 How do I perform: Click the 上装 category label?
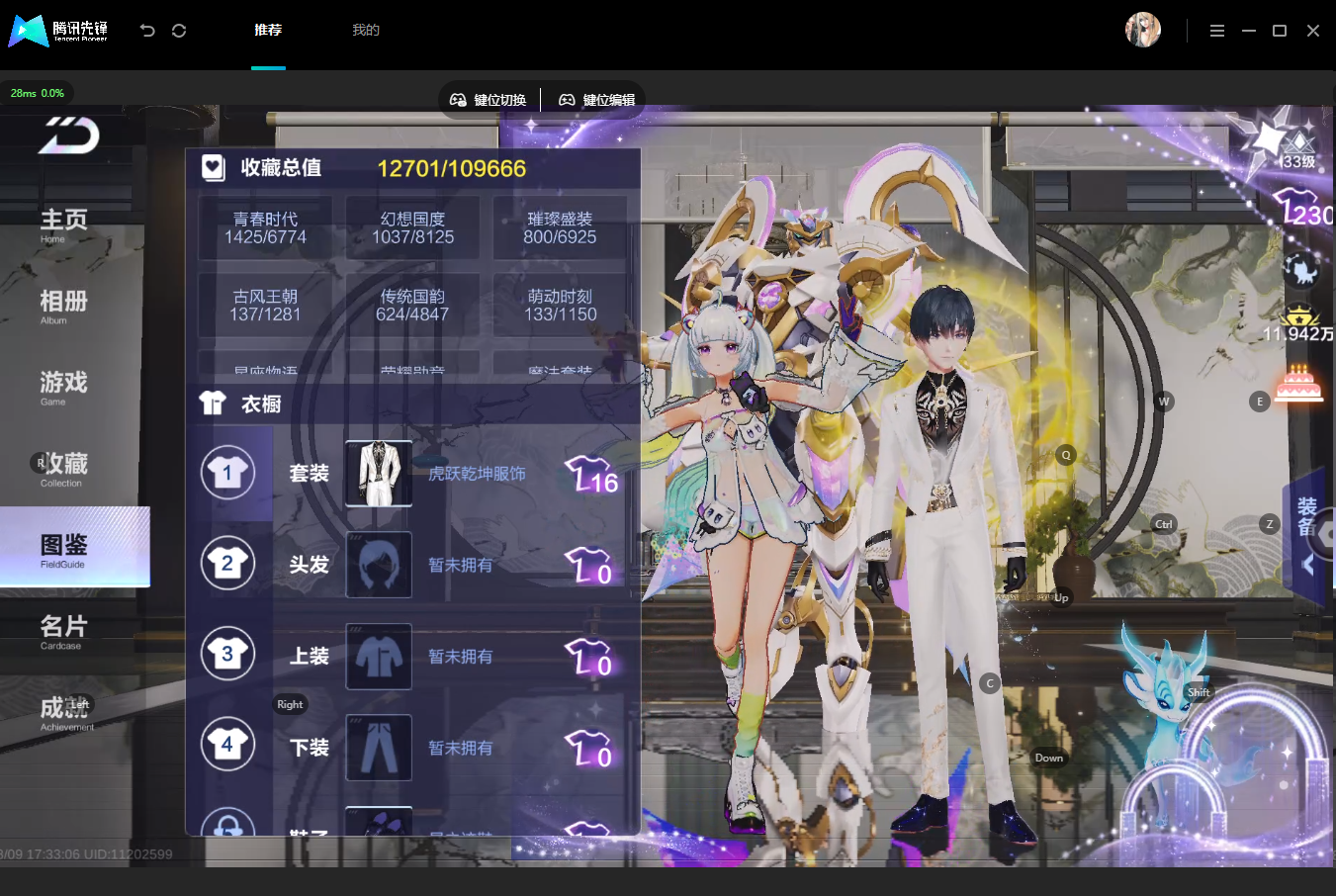click(309, 656)
